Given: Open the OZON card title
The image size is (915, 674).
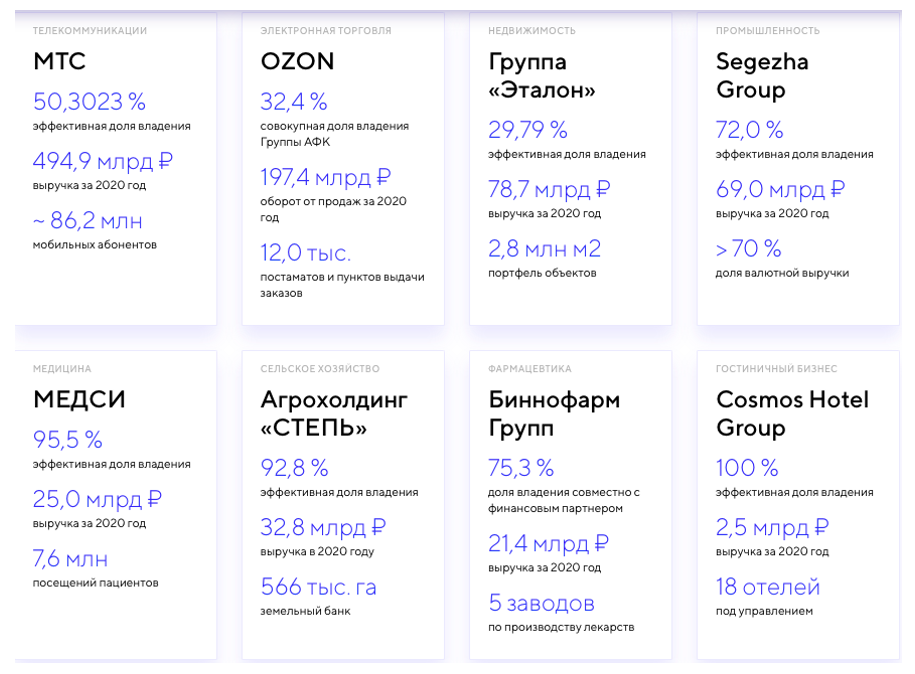Looking at the screenshot, I should pyautogui.click(x=297, y=62).
